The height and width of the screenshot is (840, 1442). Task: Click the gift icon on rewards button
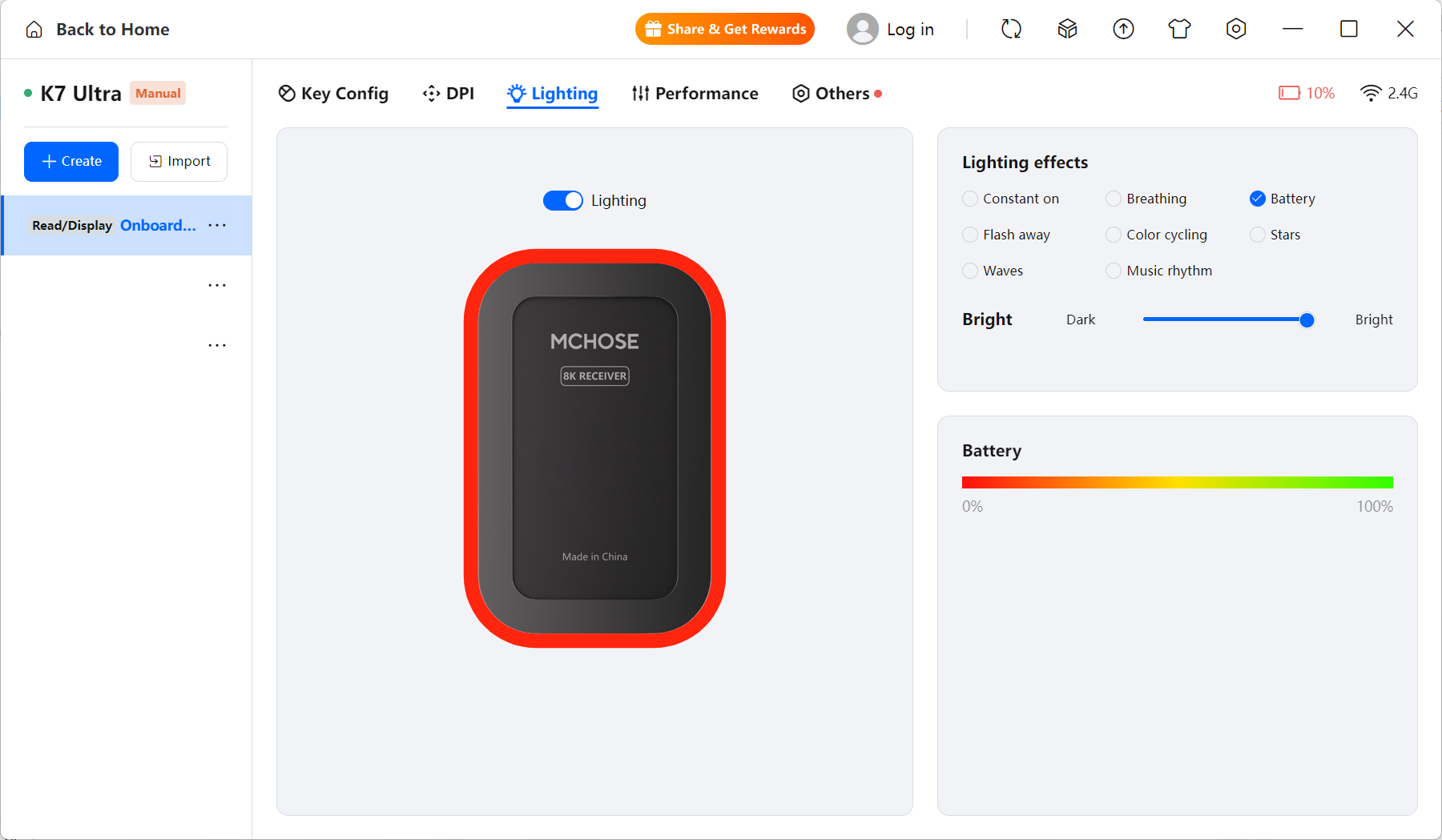653,30
